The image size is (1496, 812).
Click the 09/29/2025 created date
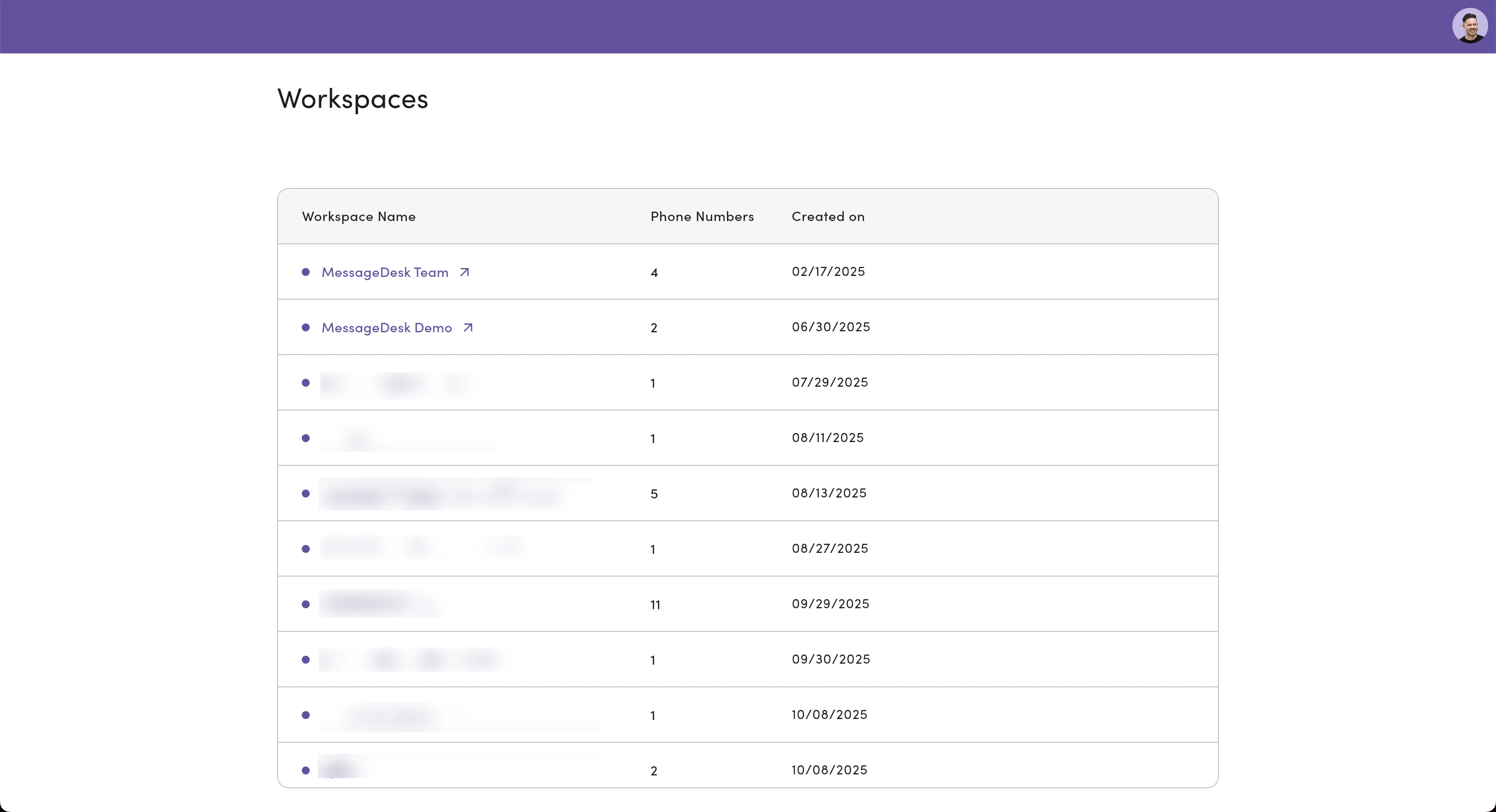click(x=831, y=604)
